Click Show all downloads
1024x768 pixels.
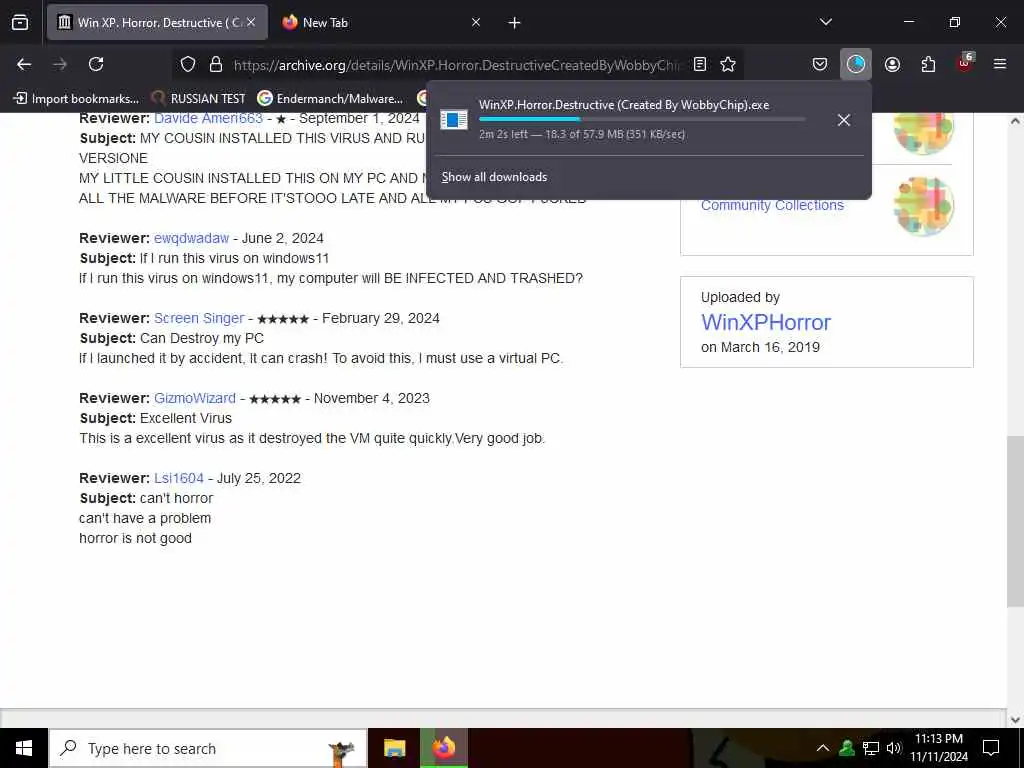click(494, 177)
